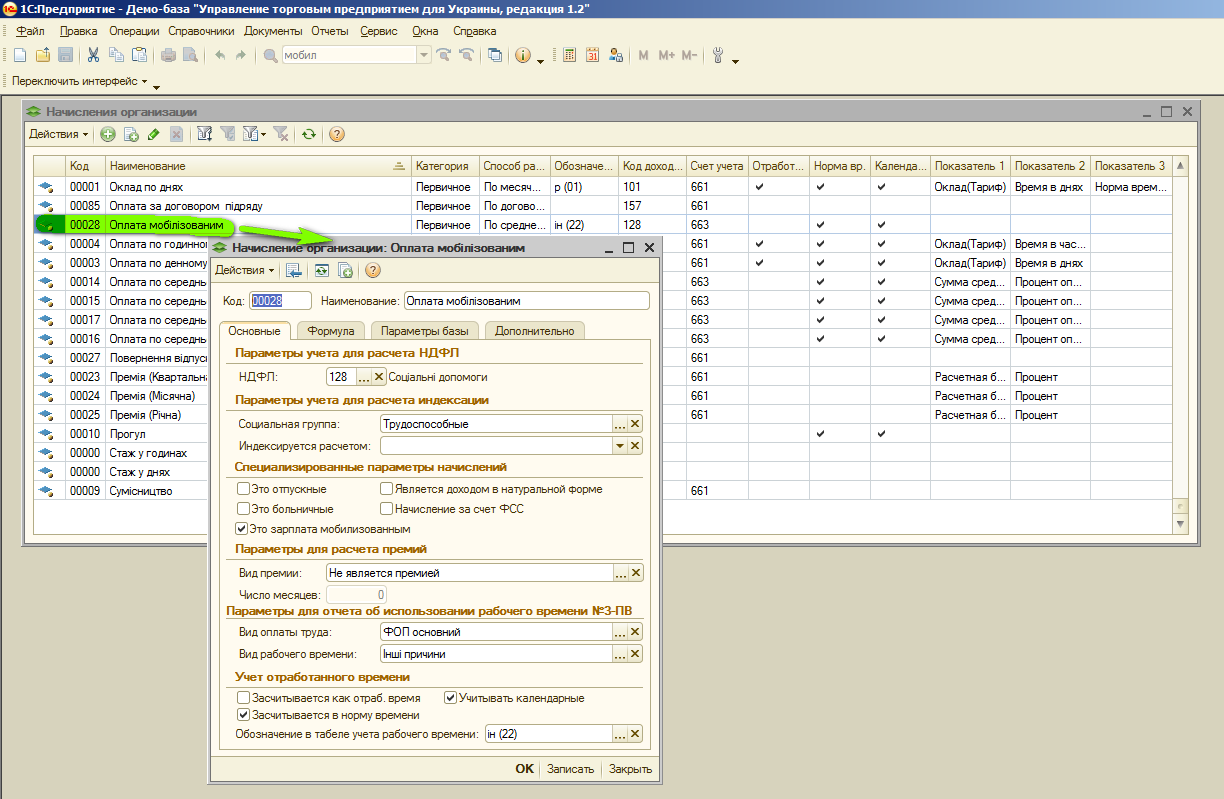This screenshot has height=799, width=1224.
Task: Enable Начисление за счет ФСС checkbox
Action: point(386,509)
